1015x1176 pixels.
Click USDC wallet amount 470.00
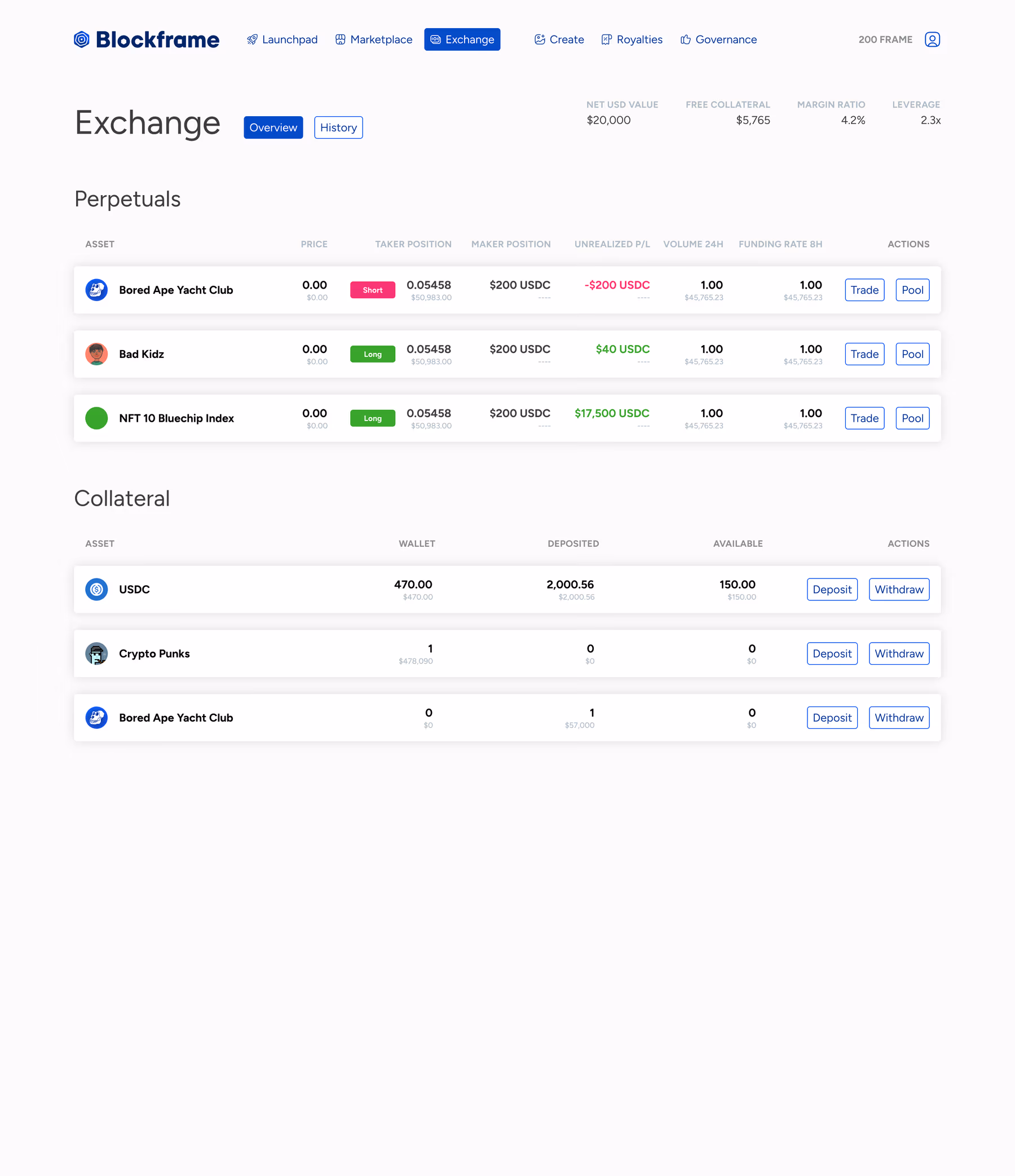[413, 584]
